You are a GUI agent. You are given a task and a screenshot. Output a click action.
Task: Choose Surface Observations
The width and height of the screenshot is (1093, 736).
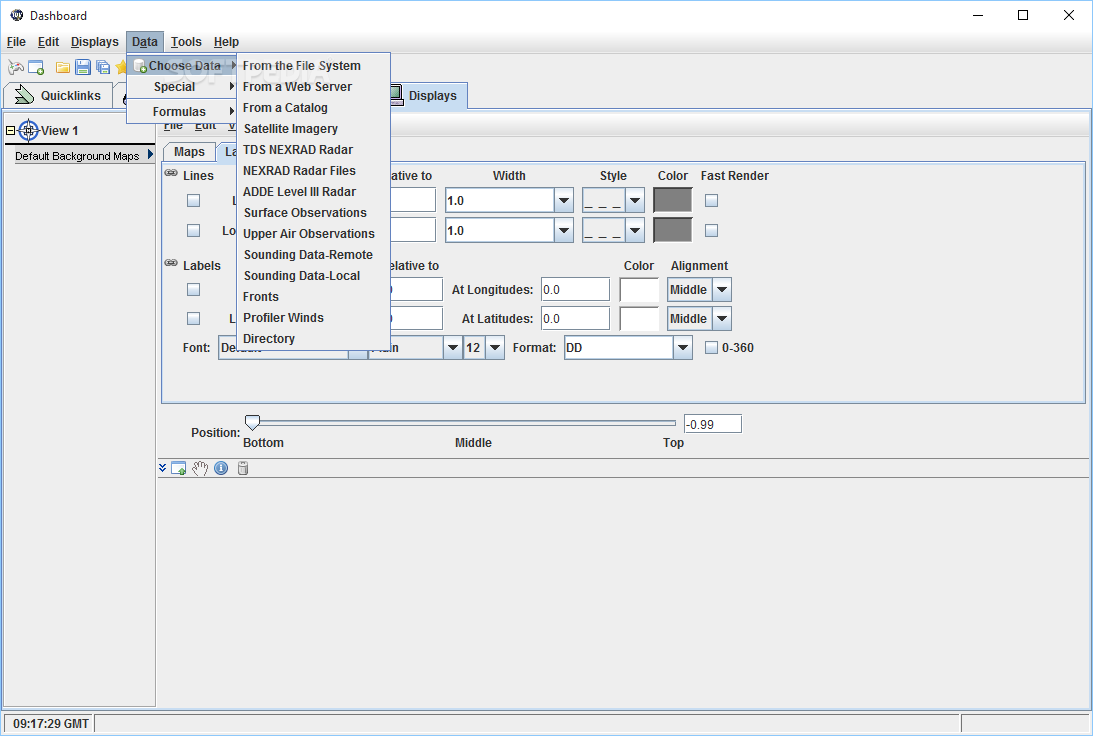tap(313, 213)
